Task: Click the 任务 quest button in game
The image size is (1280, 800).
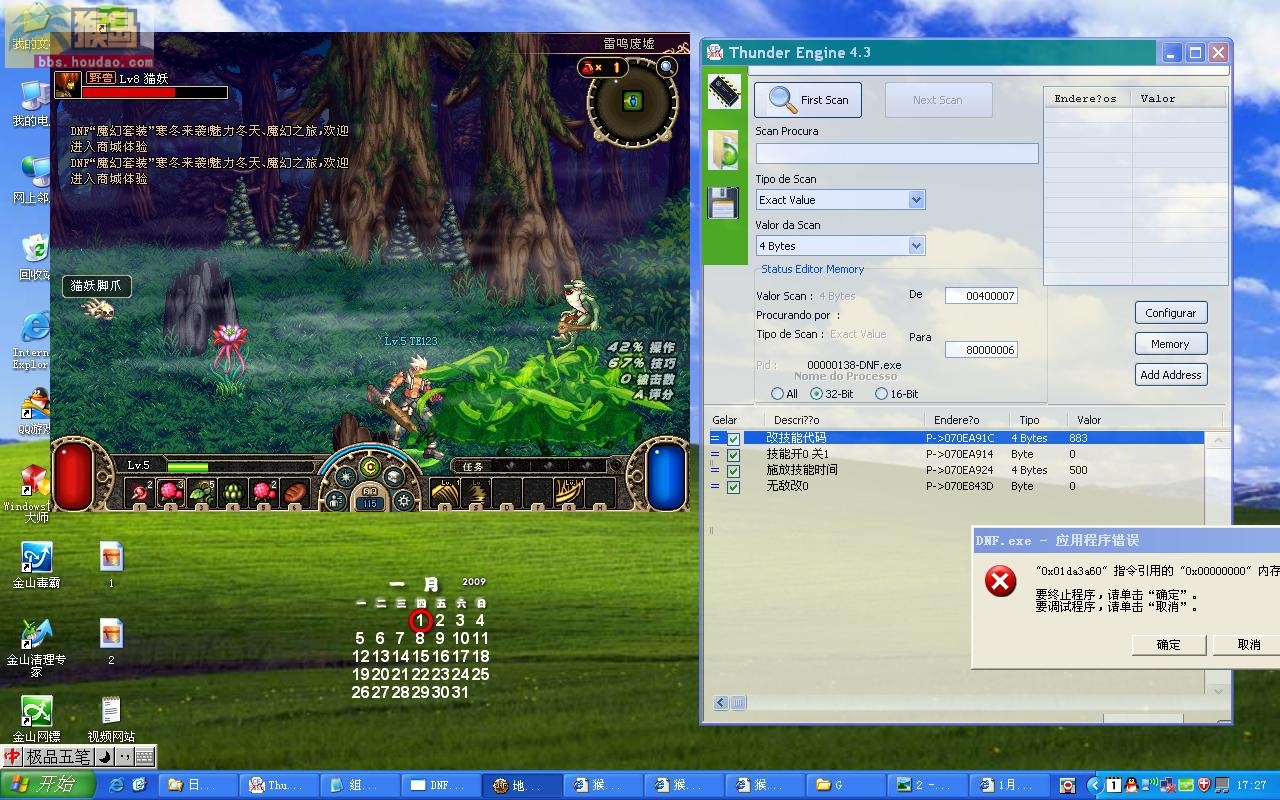Action: pyautogui.click(x=472, y=466)
